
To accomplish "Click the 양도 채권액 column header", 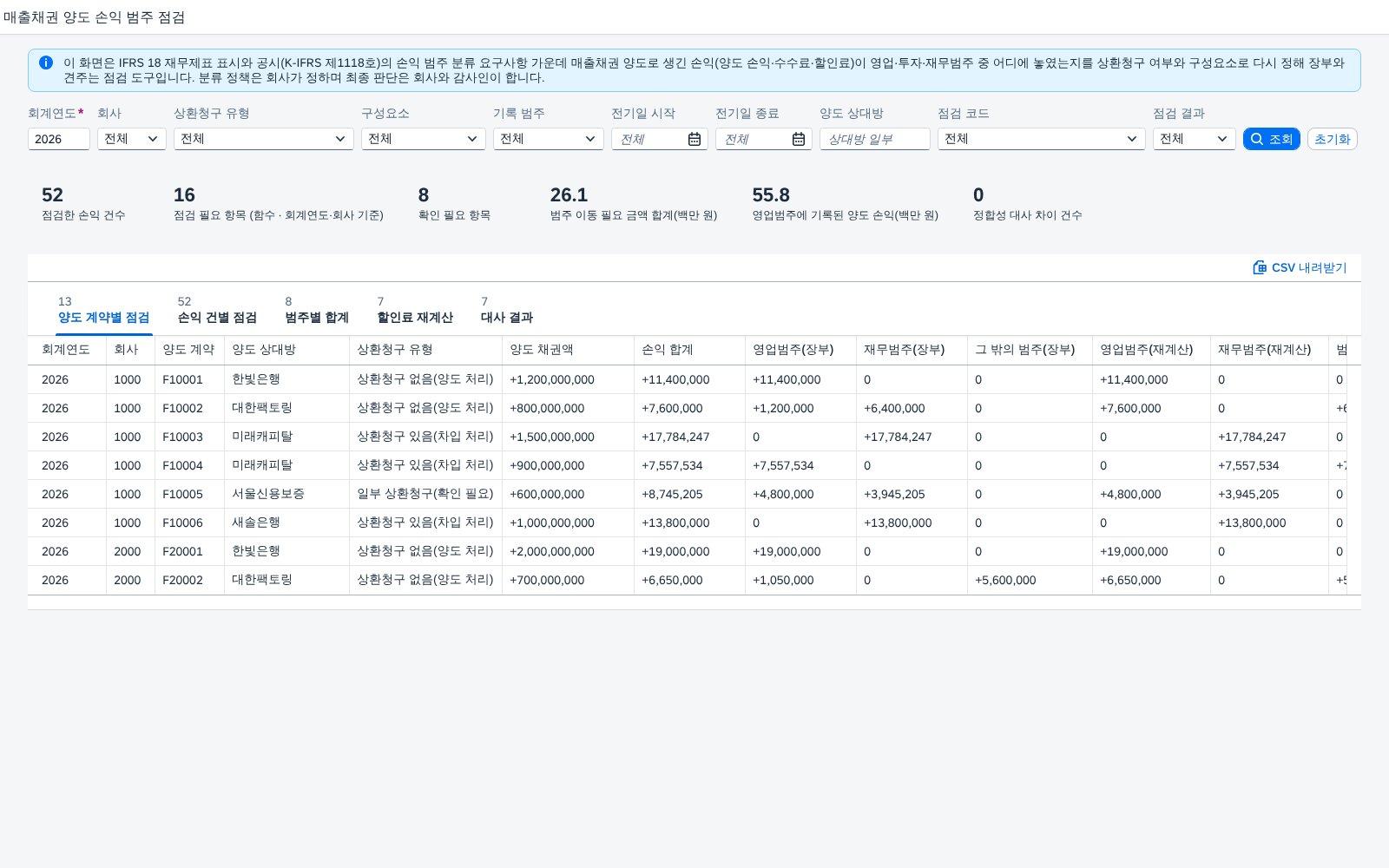I will (569, 350).
